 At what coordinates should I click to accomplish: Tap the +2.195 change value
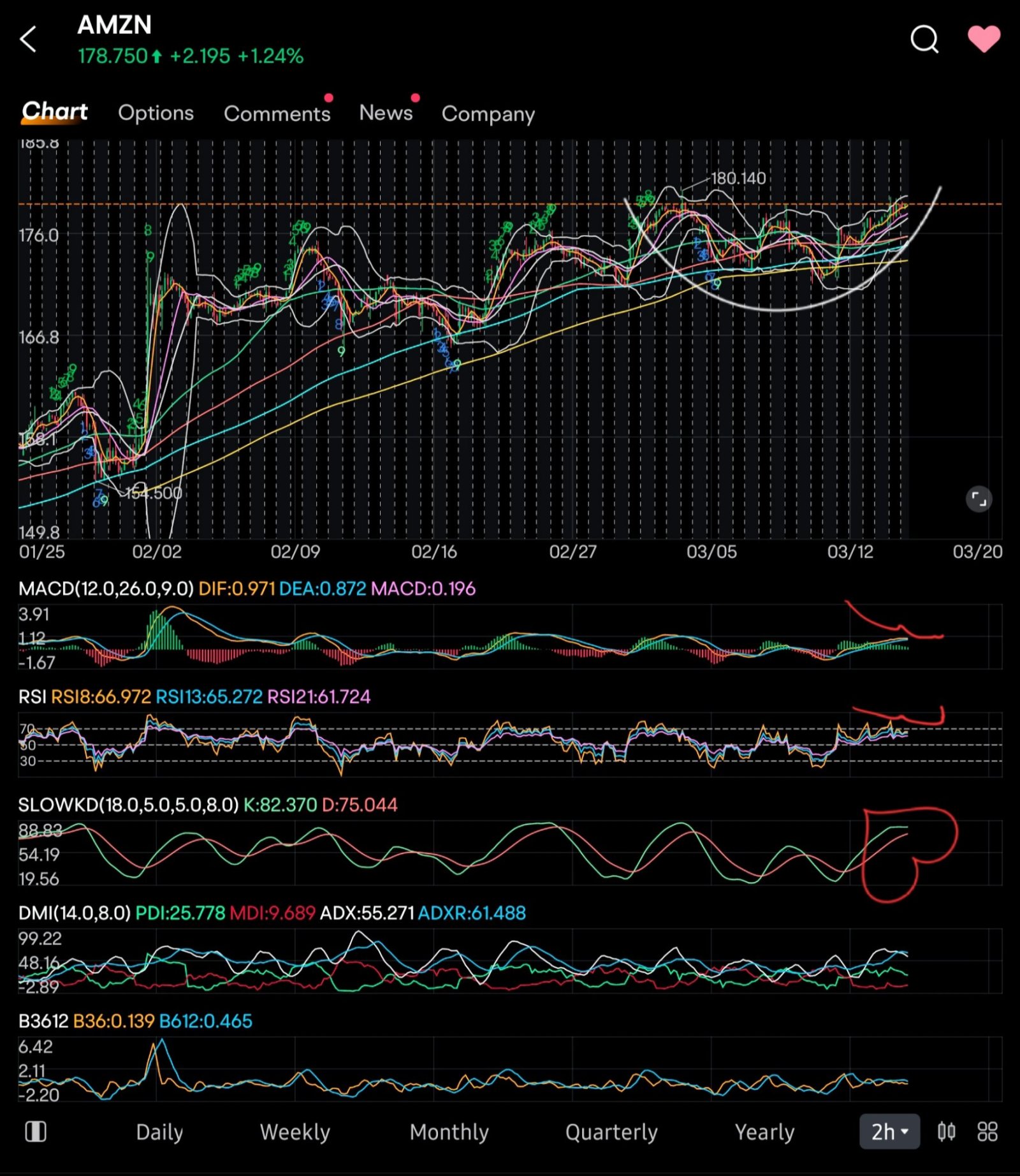coord(200,56)
